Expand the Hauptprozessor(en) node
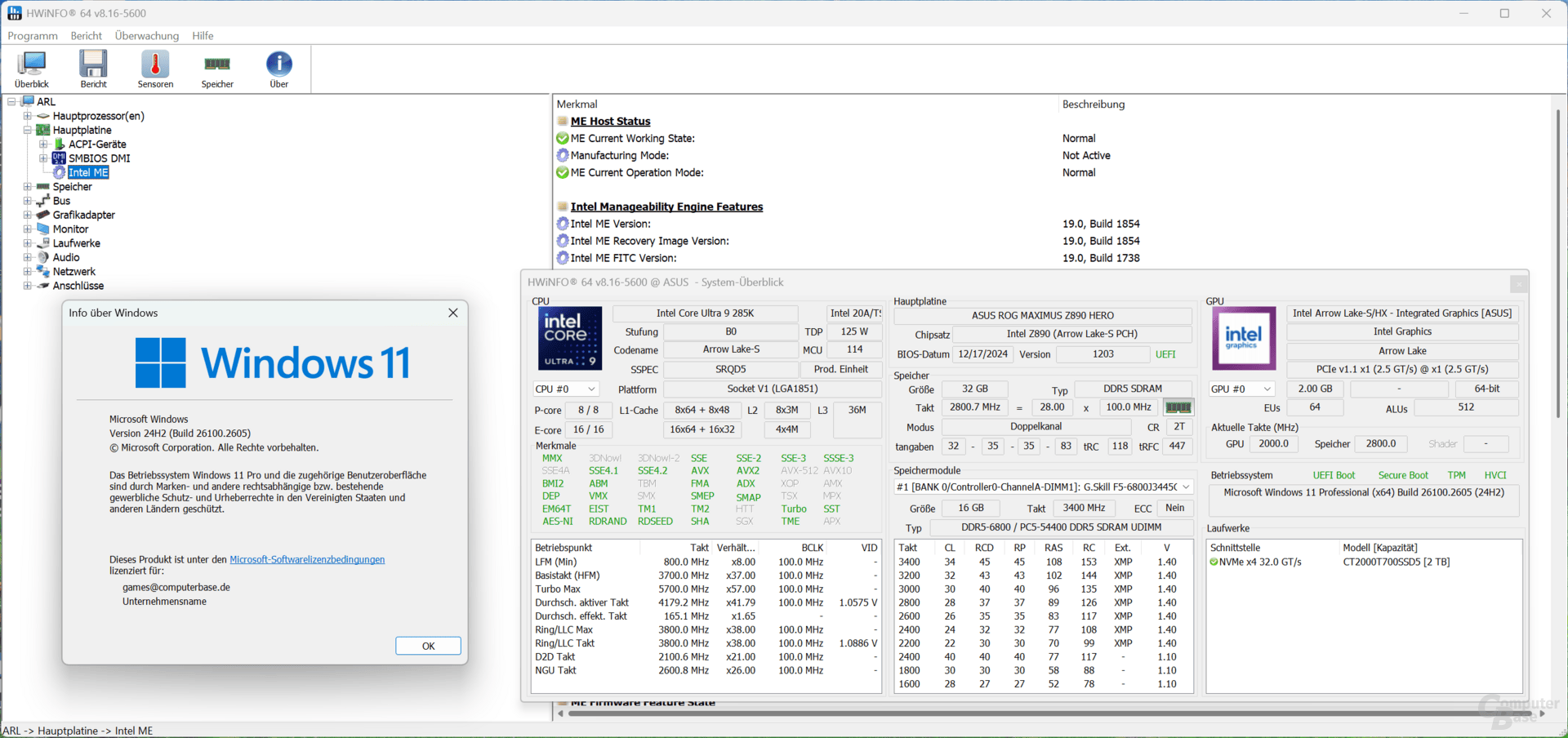1568x738 pixels. [27, 116]
